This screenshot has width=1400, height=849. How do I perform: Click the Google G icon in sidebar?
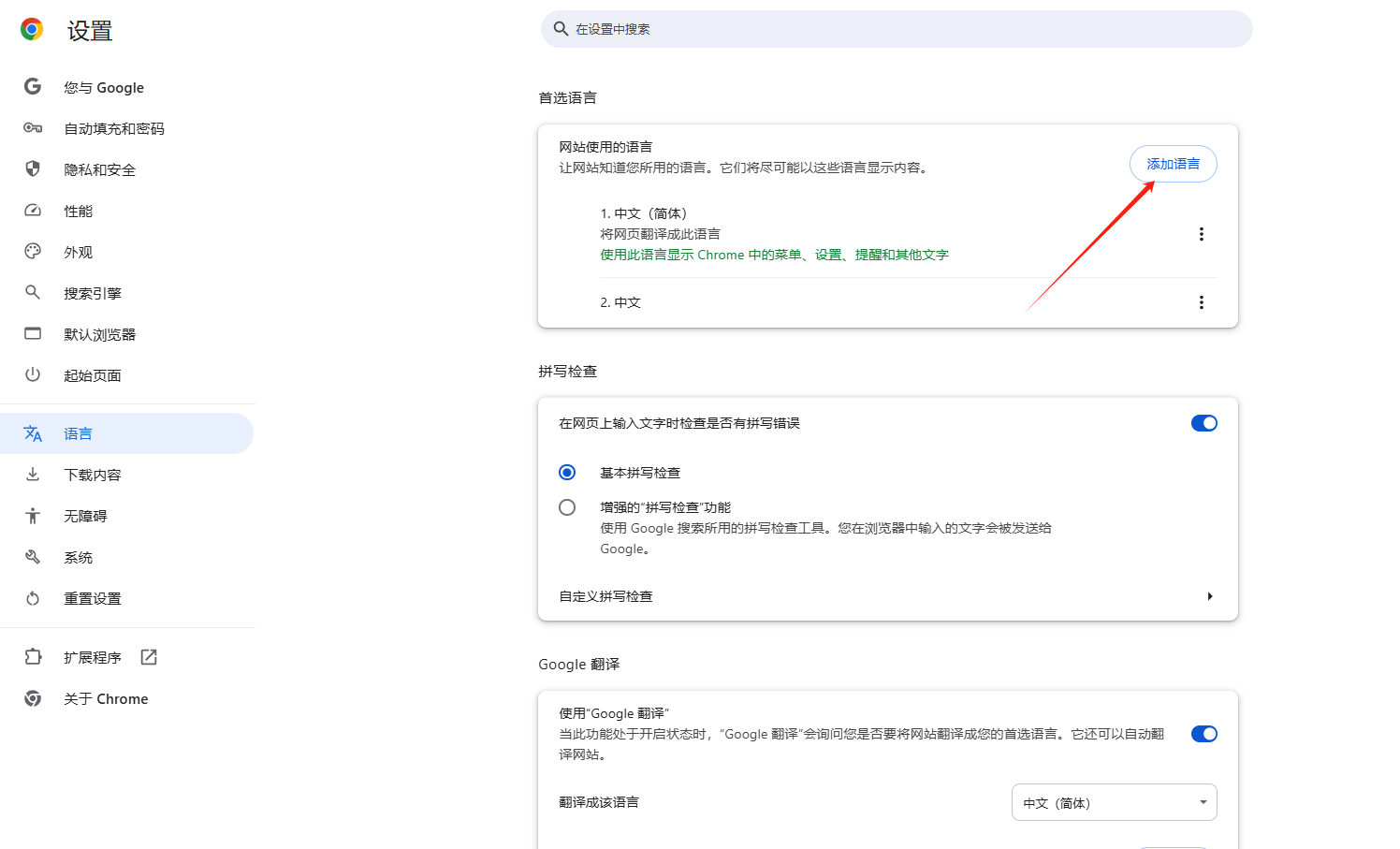[x=33, y=86]
